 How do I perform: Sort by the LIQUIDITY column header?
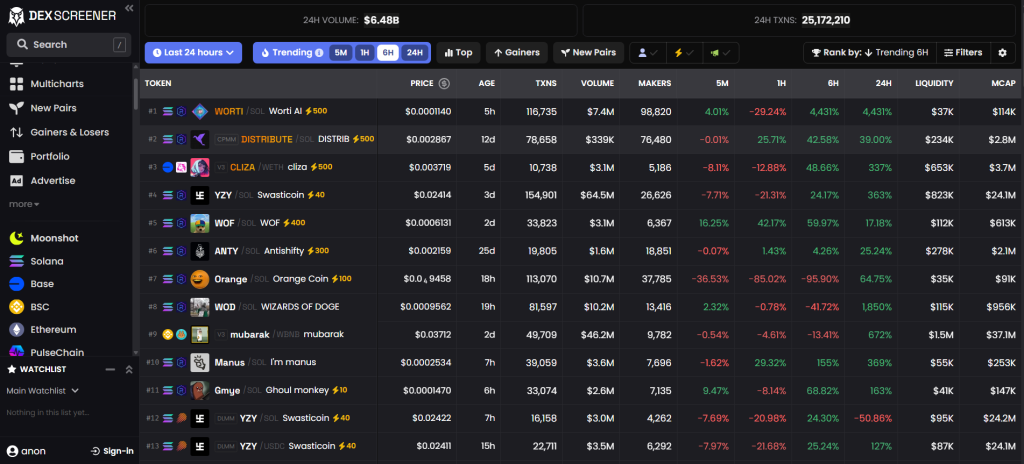click(934, 84)
